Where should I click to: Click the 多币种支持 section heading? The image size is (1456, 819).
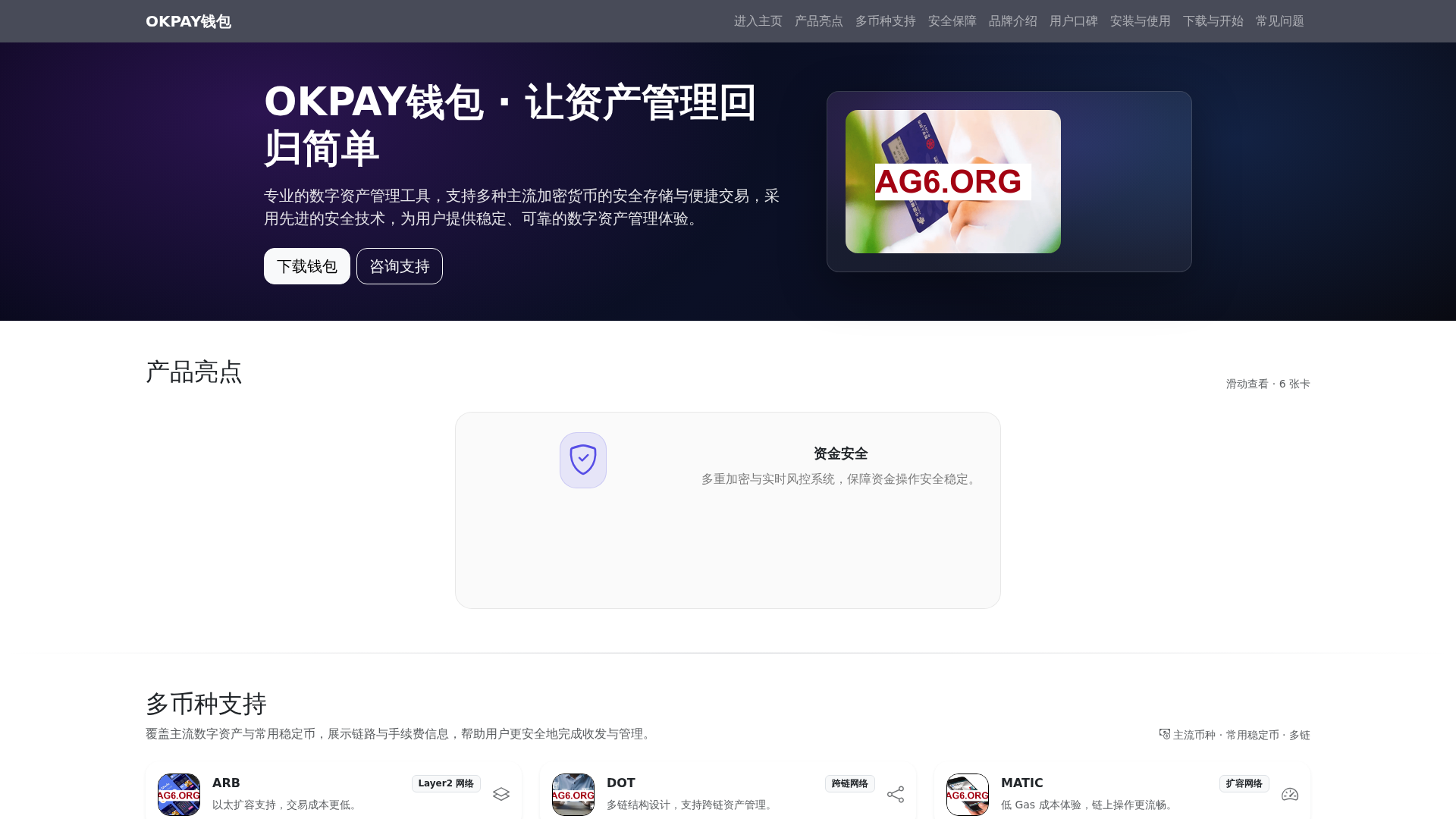(x=206, y=704)
